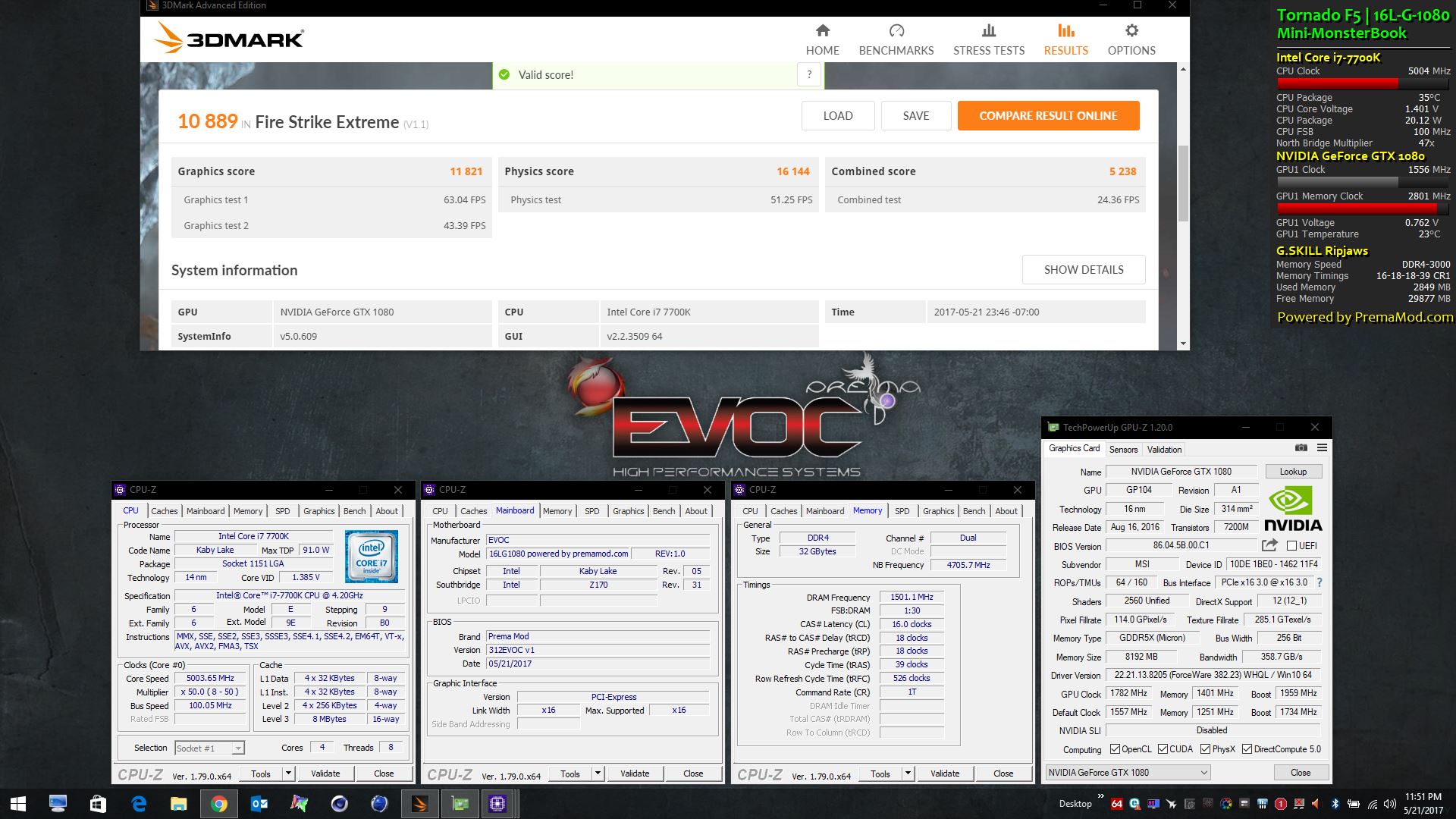Click the BIOS share/export arrow icon
Viewport: 1456px width, 819px height.
(x=1269, y=545)
